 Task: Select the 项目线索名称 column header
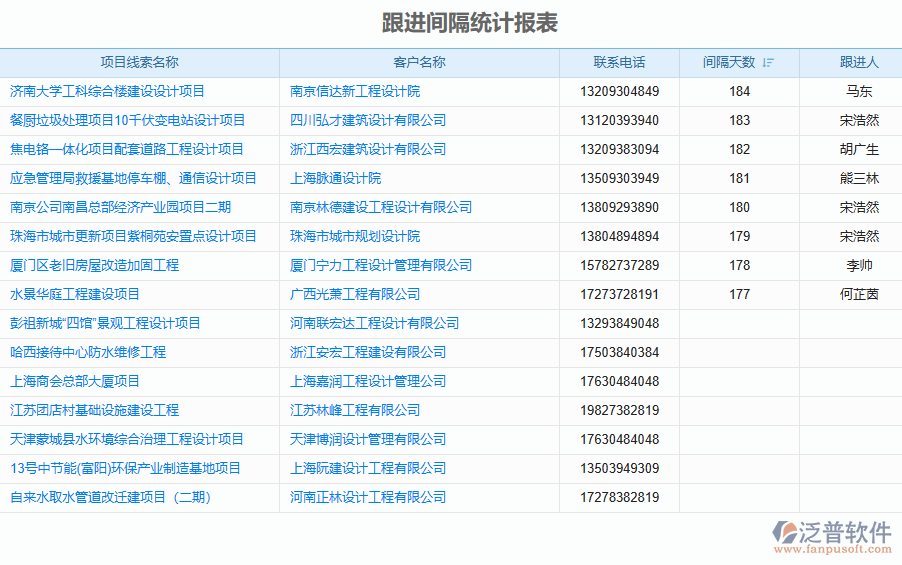click(x=139, y=62)
